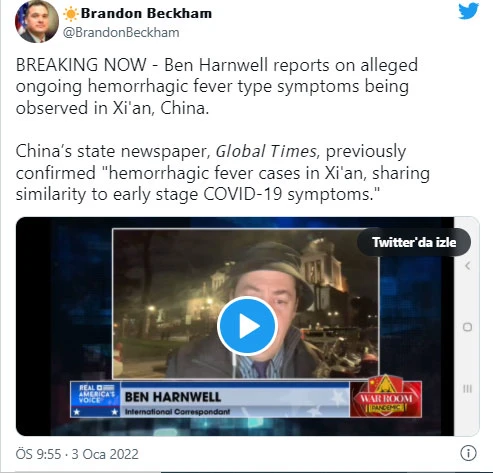Play the embedded Ben Harnwell video
Image resolution: width=493 pixels, height=473 pixels.
(247, 326)
